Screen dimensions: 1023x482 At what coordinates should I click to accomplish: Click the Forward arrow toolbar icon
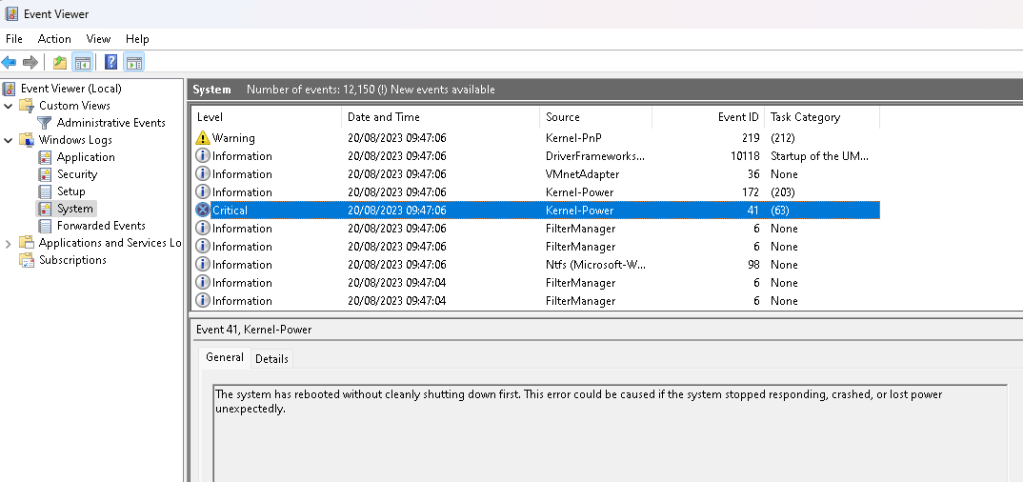click(x=30, y=63)
